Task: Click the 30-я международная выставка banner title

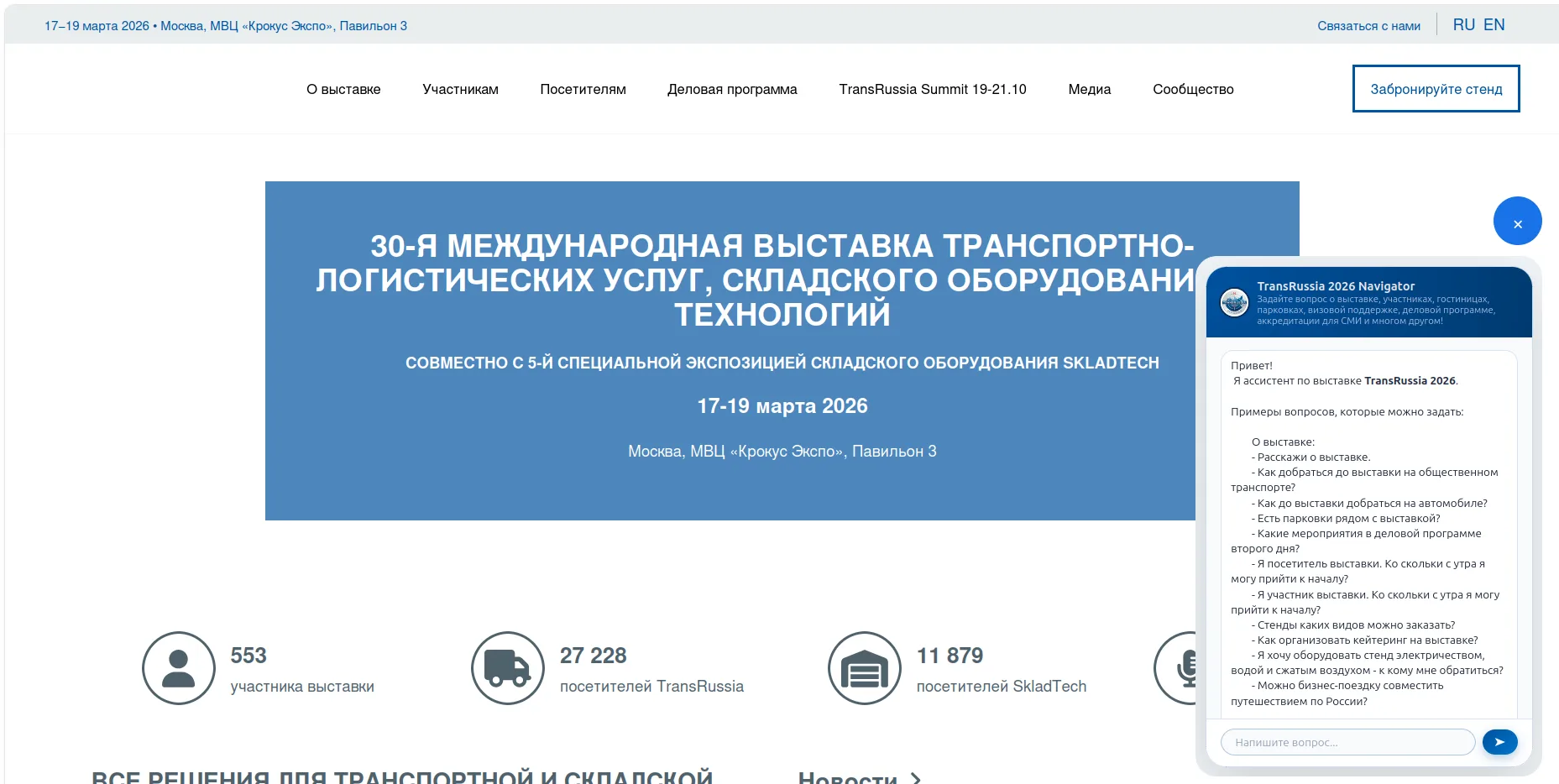Action: (756, 280)
